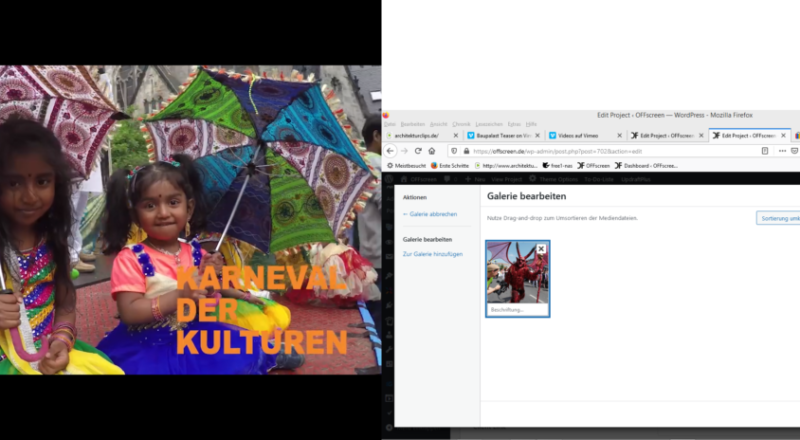Open the Bearbeiten menu
Viewport: 800px width, 440px height.
pos(412,124)
